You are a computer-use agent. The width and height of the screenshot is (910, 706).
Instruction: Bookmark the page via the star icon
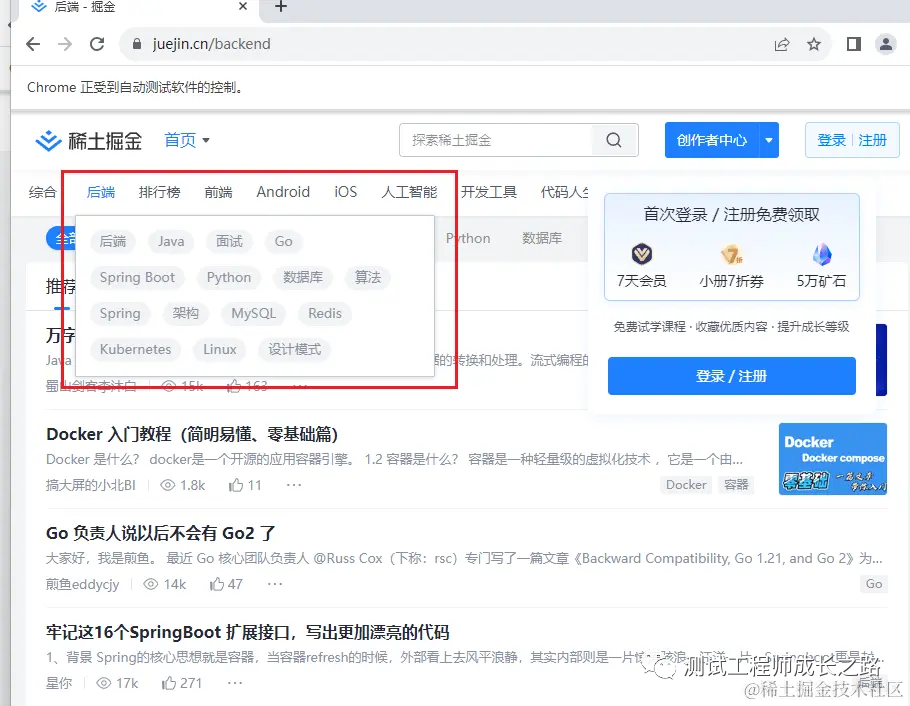(x=813, y=44)
